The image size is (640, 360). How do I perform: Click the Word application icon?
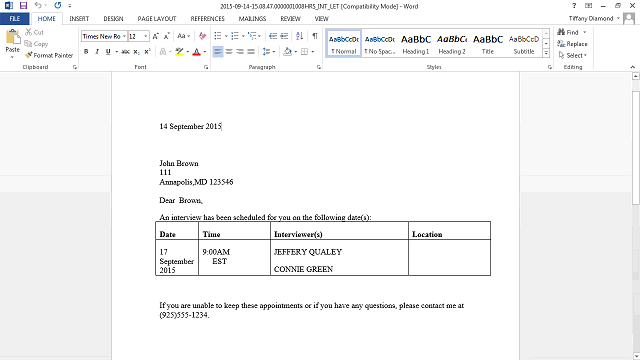[9, 6]
